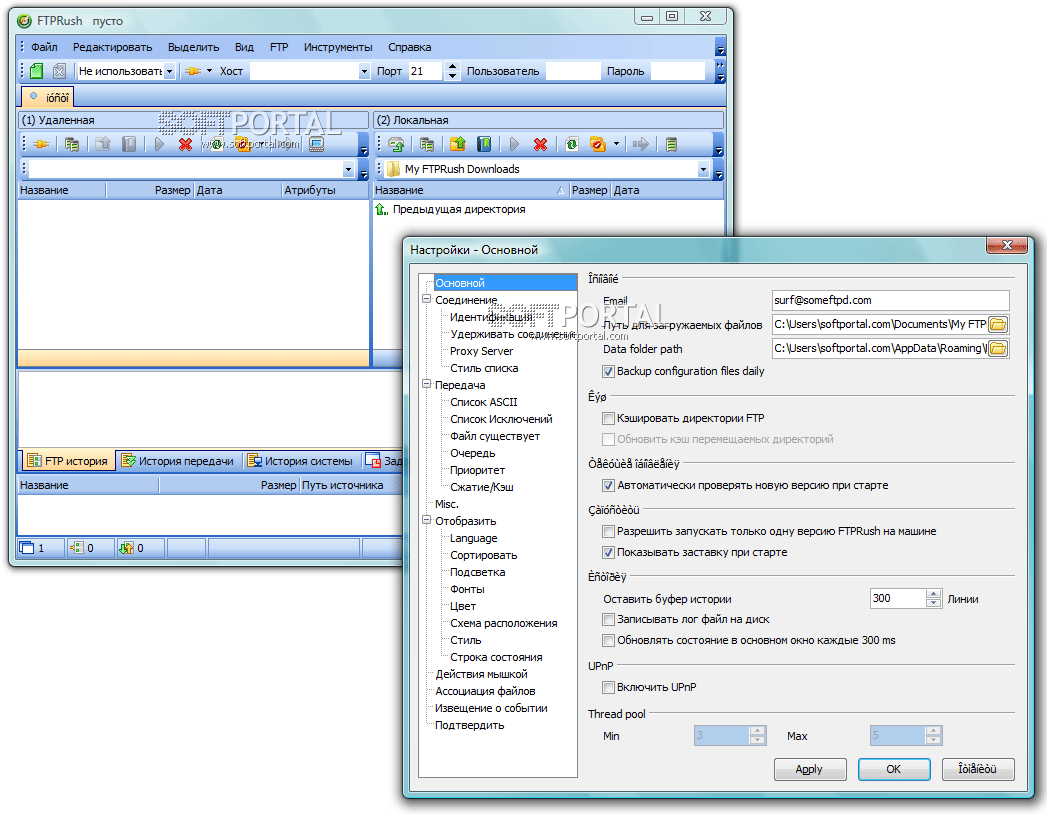The width and height of the screenshot is (1047, 814).
Task: Enable single FTPRush instance checkbox
Action: [608, 532]
